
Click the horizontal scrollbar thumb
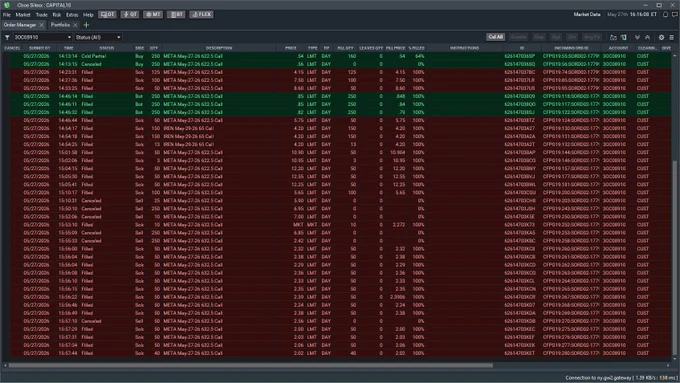[x=251, y=366]
